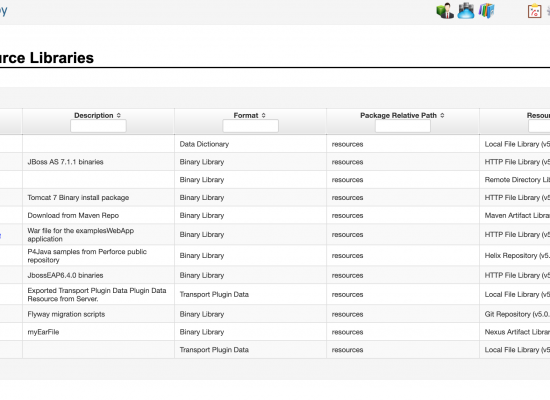Select 'Download from Maven Repo' description
Screen dimensions: 550x400
pyautogui.click(x=73, y=215)
